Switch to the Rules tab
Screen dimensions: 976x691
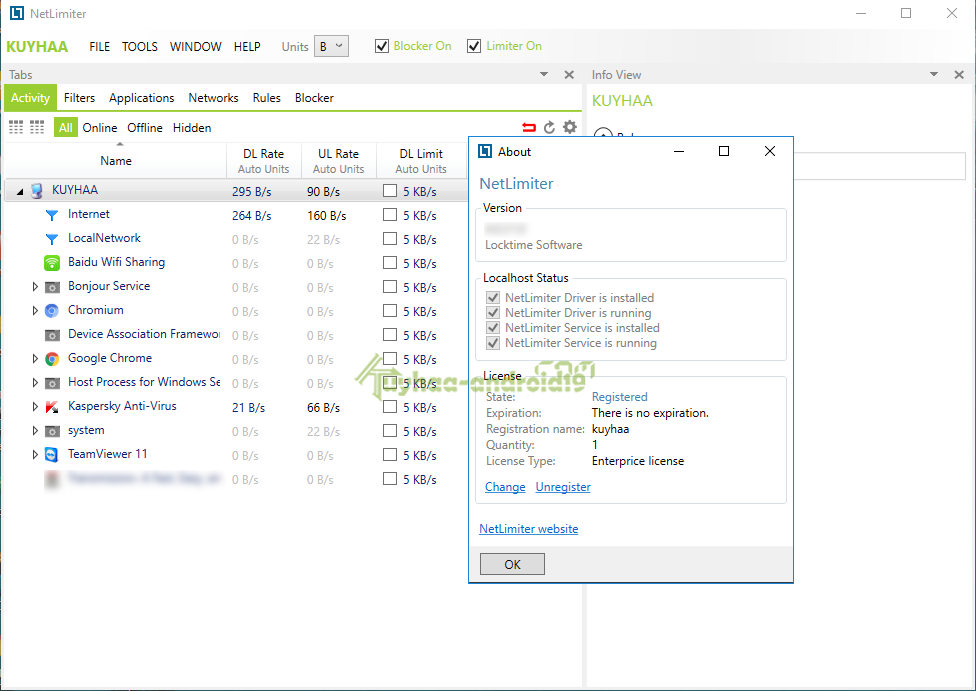click(x=266, y=98)
